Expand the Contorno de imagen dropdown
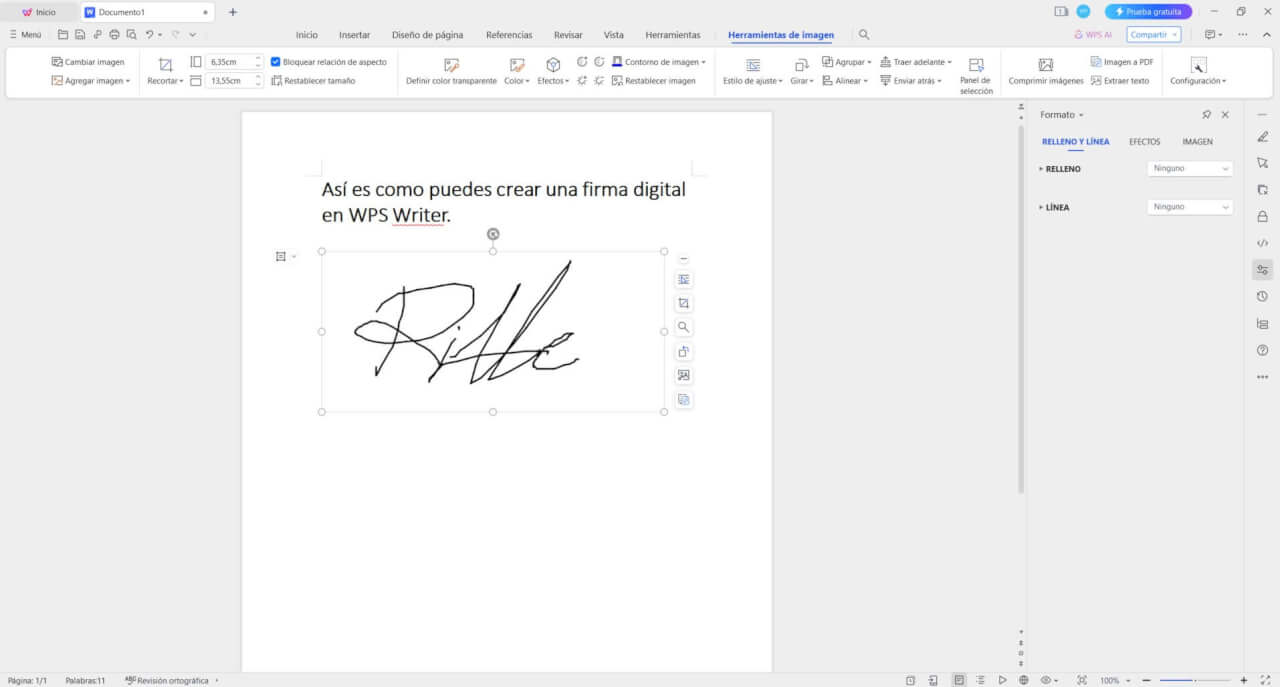1280x687 pixels. click(x=703, y=62)
